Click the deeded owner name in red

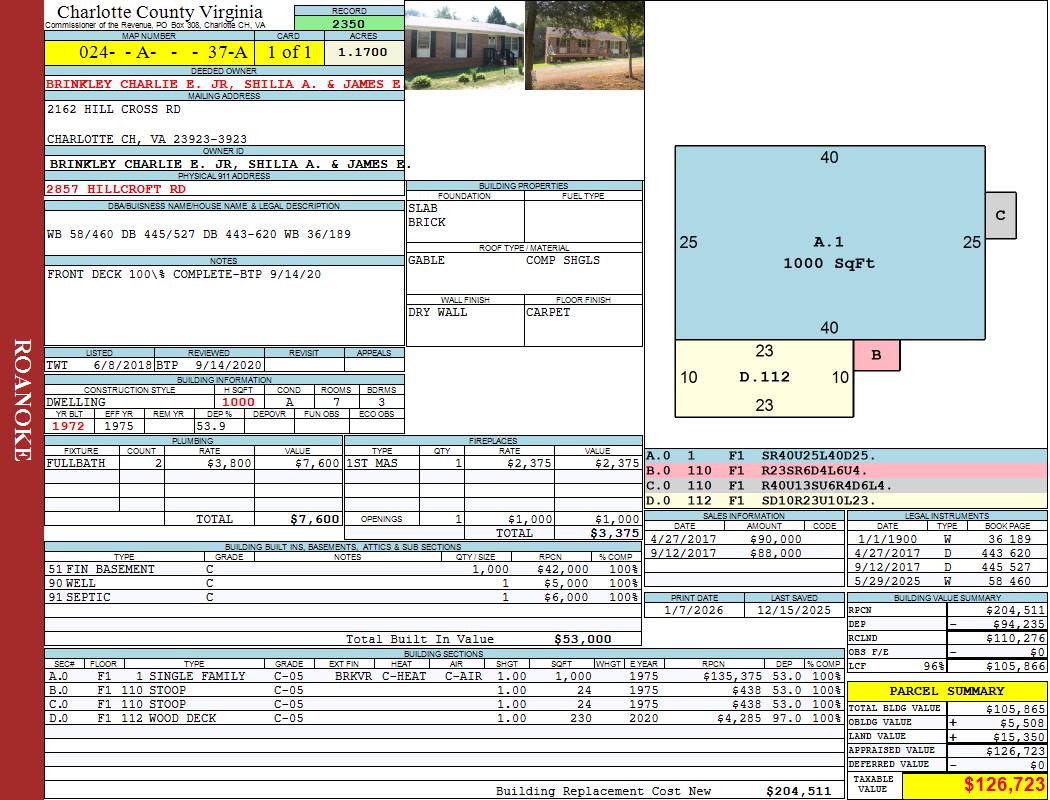(224, 85)
